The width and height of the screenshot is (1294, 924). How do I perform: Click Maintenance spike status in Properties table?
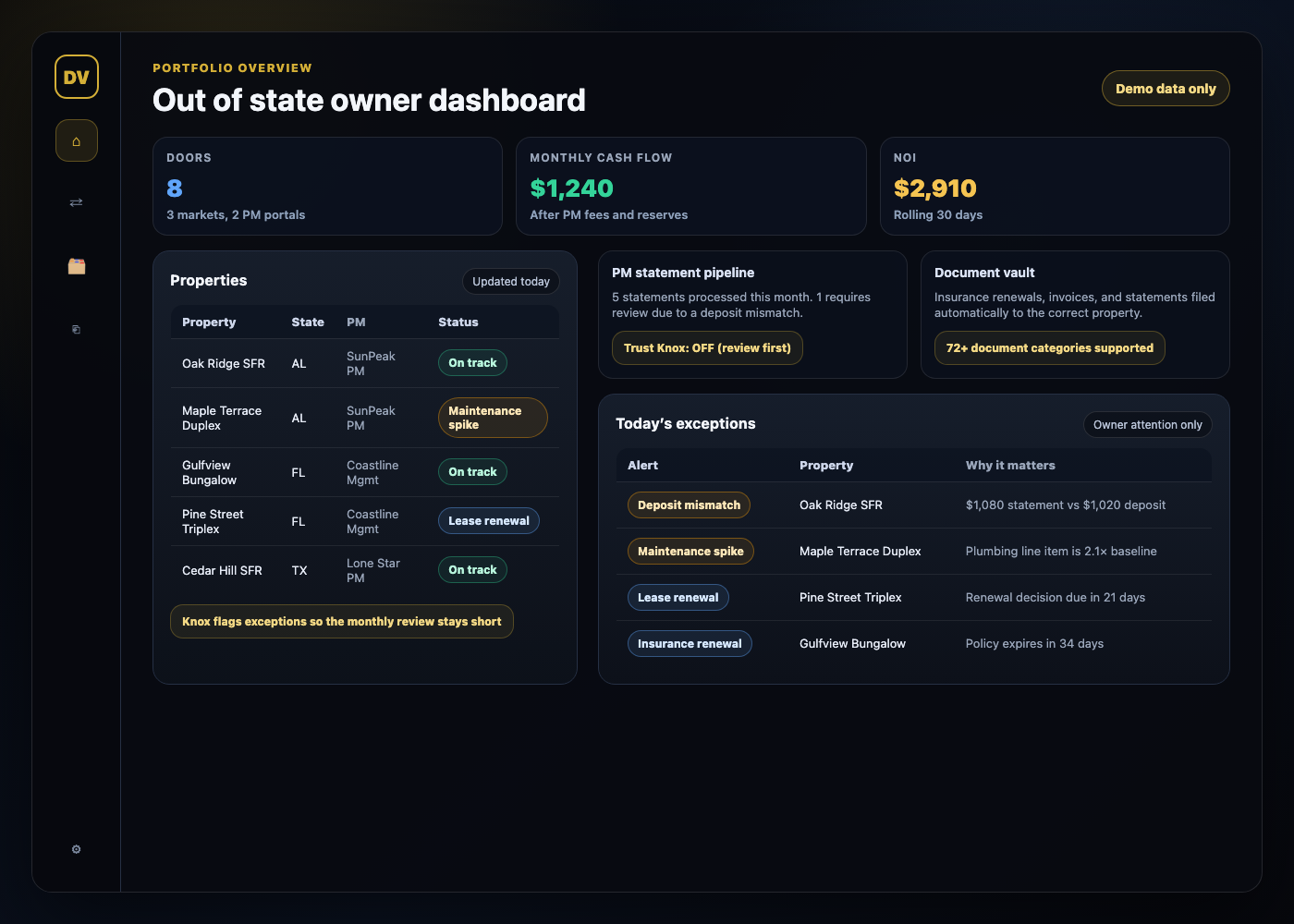[493, 418]
